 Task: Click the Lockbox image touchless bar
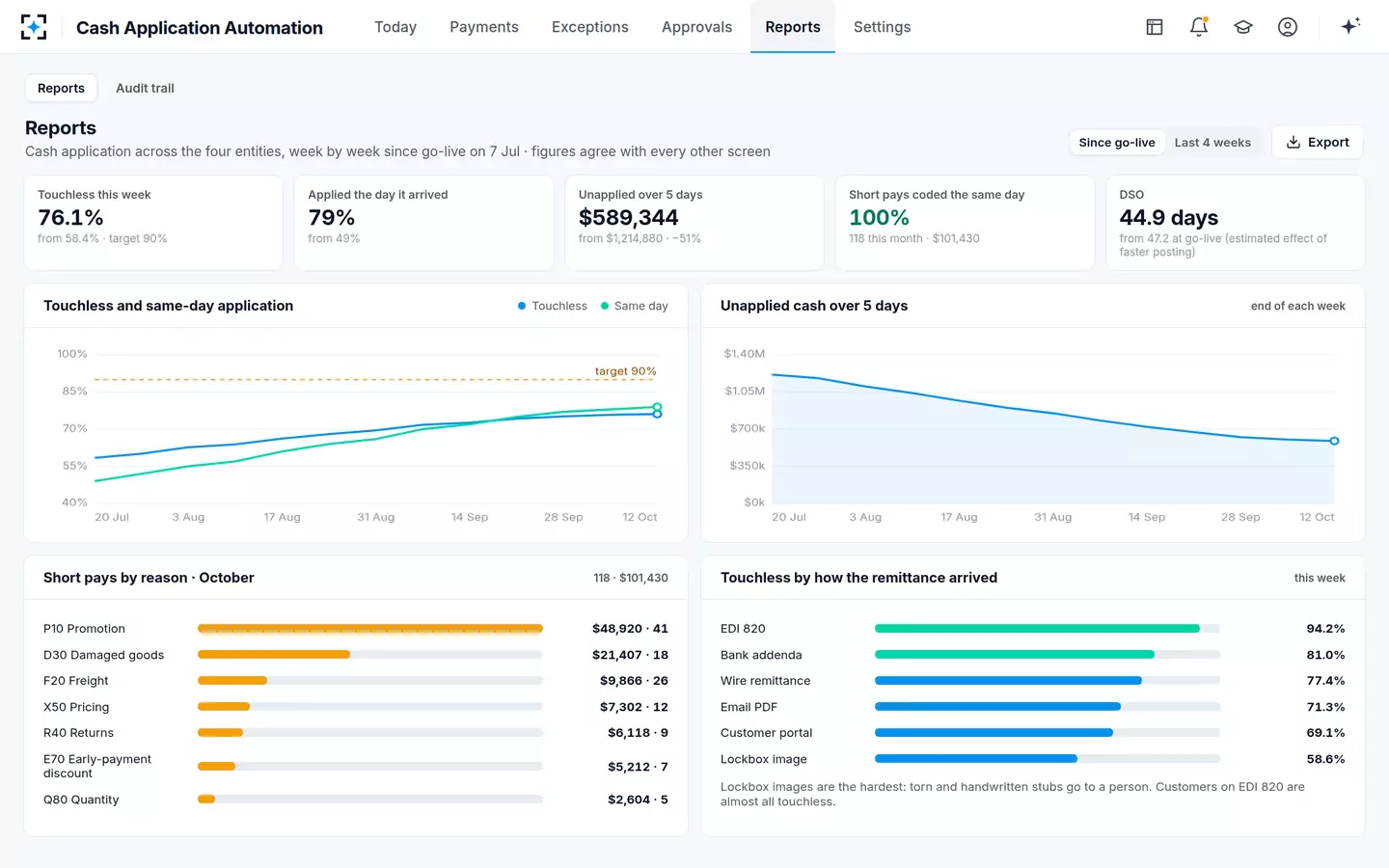[x=1048, y=759]
